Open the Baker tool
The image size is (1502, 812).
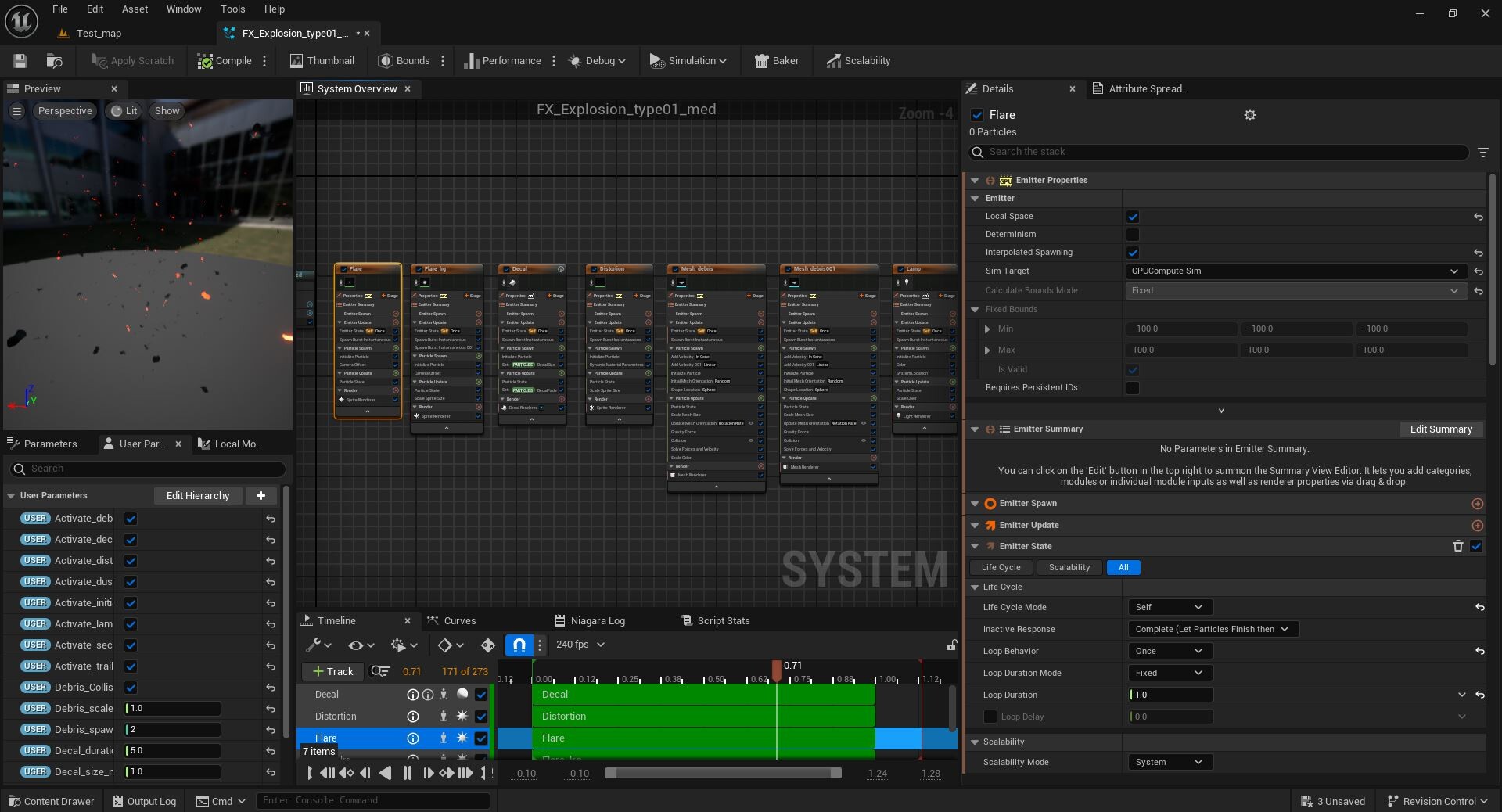click(776, 61)
